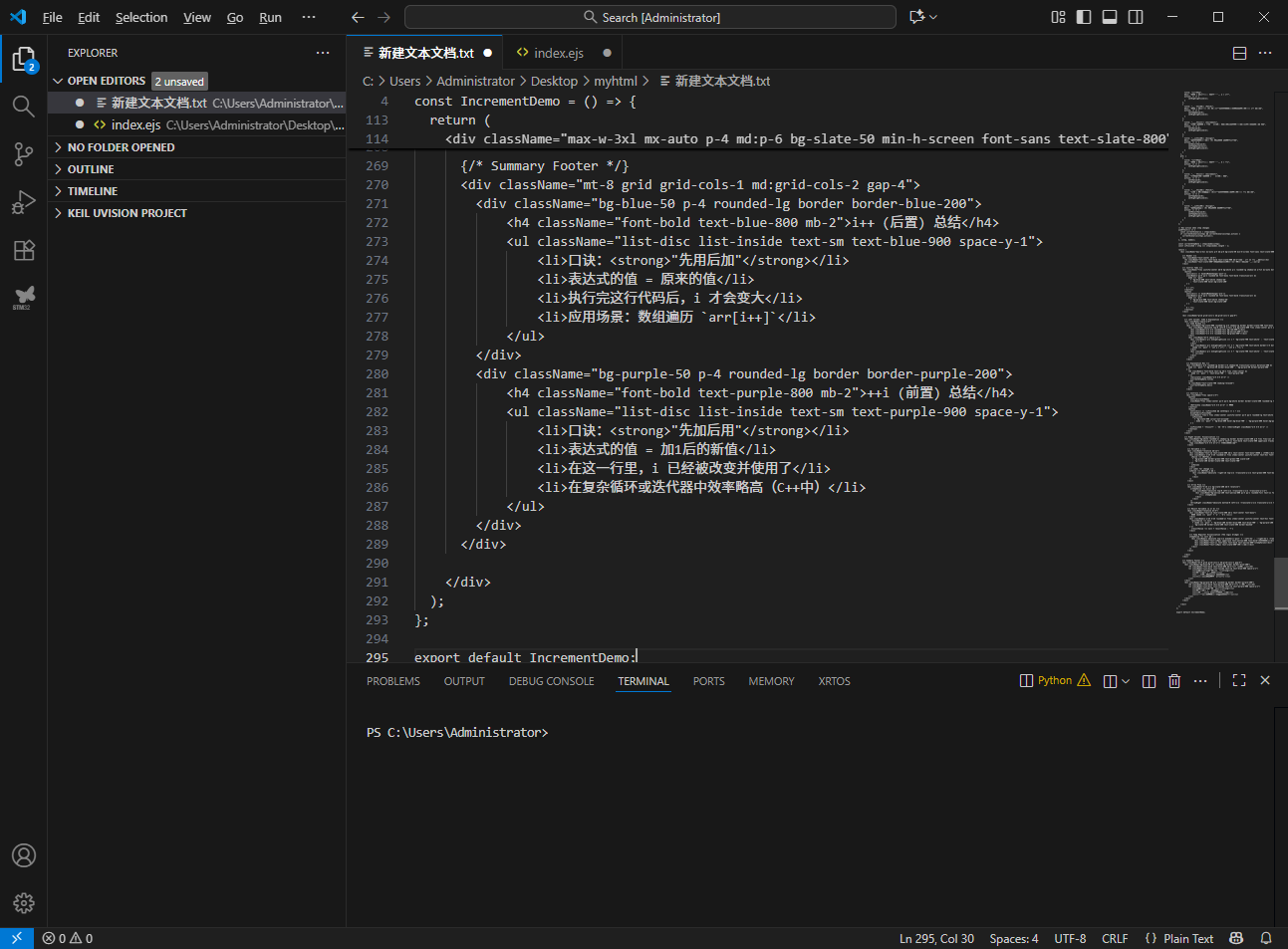Viewport: 1288px width, 949px height.
Task: Click the myhtml breadcrumb segment
Action: coord(616,81)
